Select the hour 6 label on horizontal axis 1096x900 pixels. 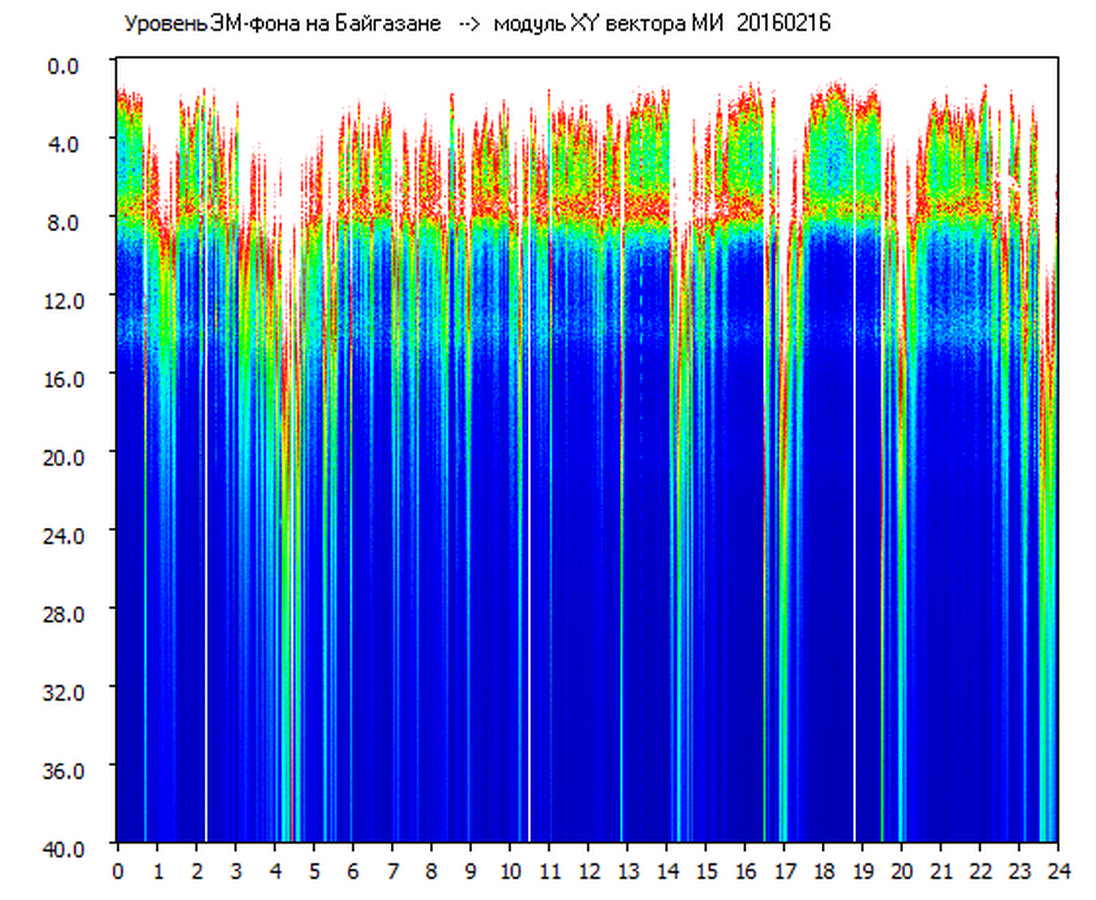[x=353, y=871]
